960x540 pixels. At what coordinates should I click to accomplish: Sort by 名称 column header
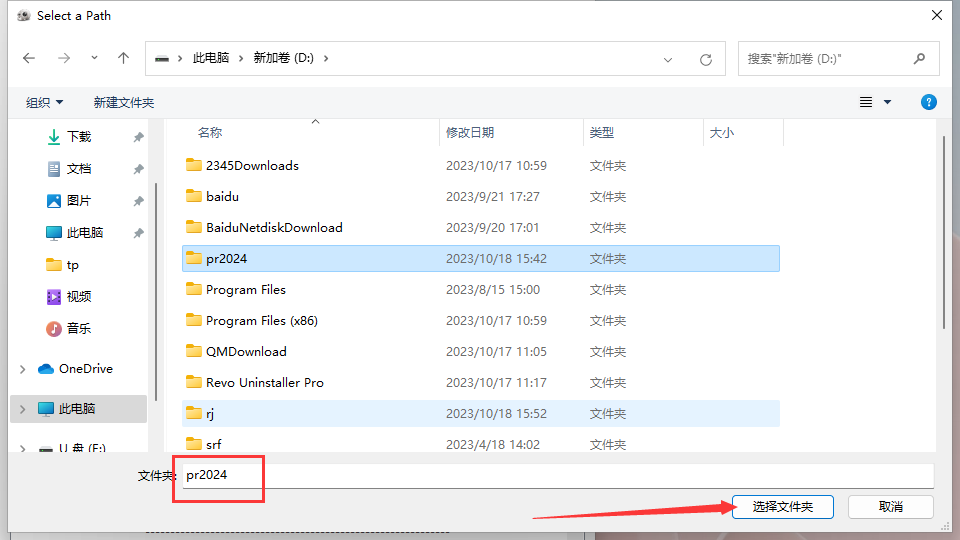click(x=210, y=132)
